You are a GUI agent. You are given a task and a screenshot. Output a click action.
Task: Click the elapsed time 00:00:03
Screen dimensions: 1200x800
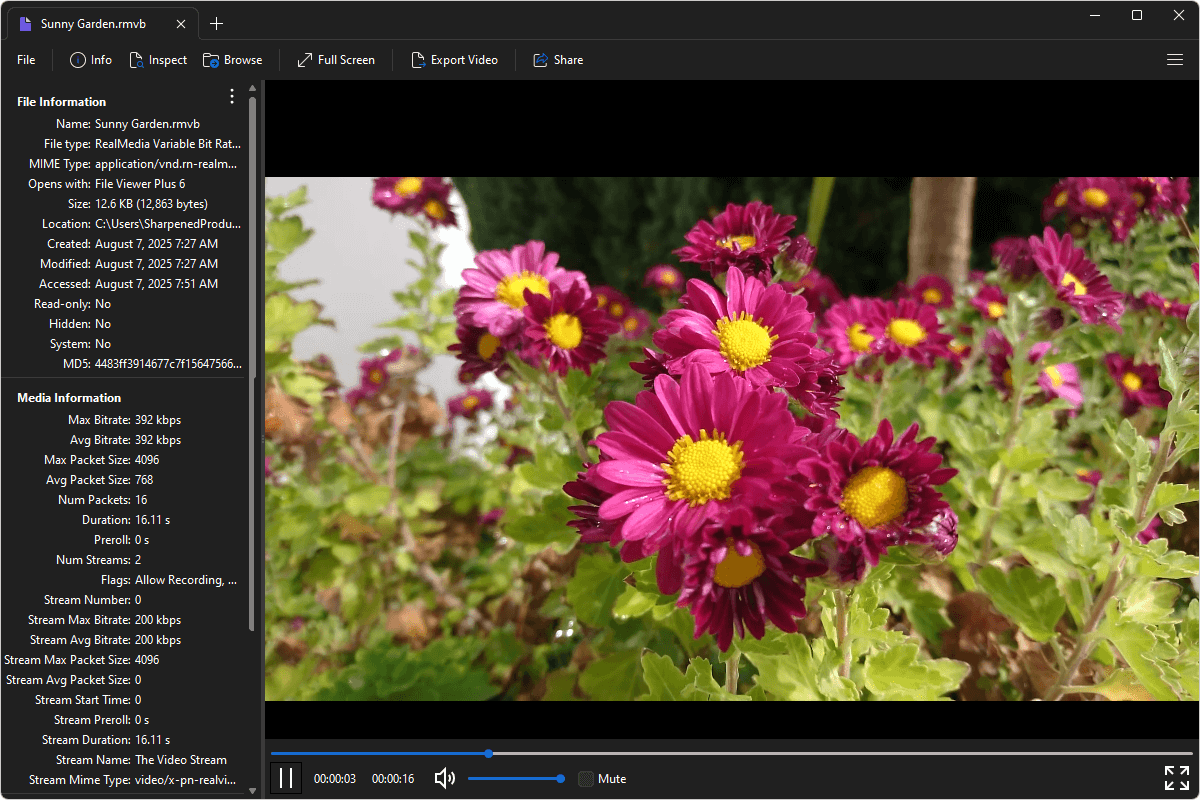335,779
